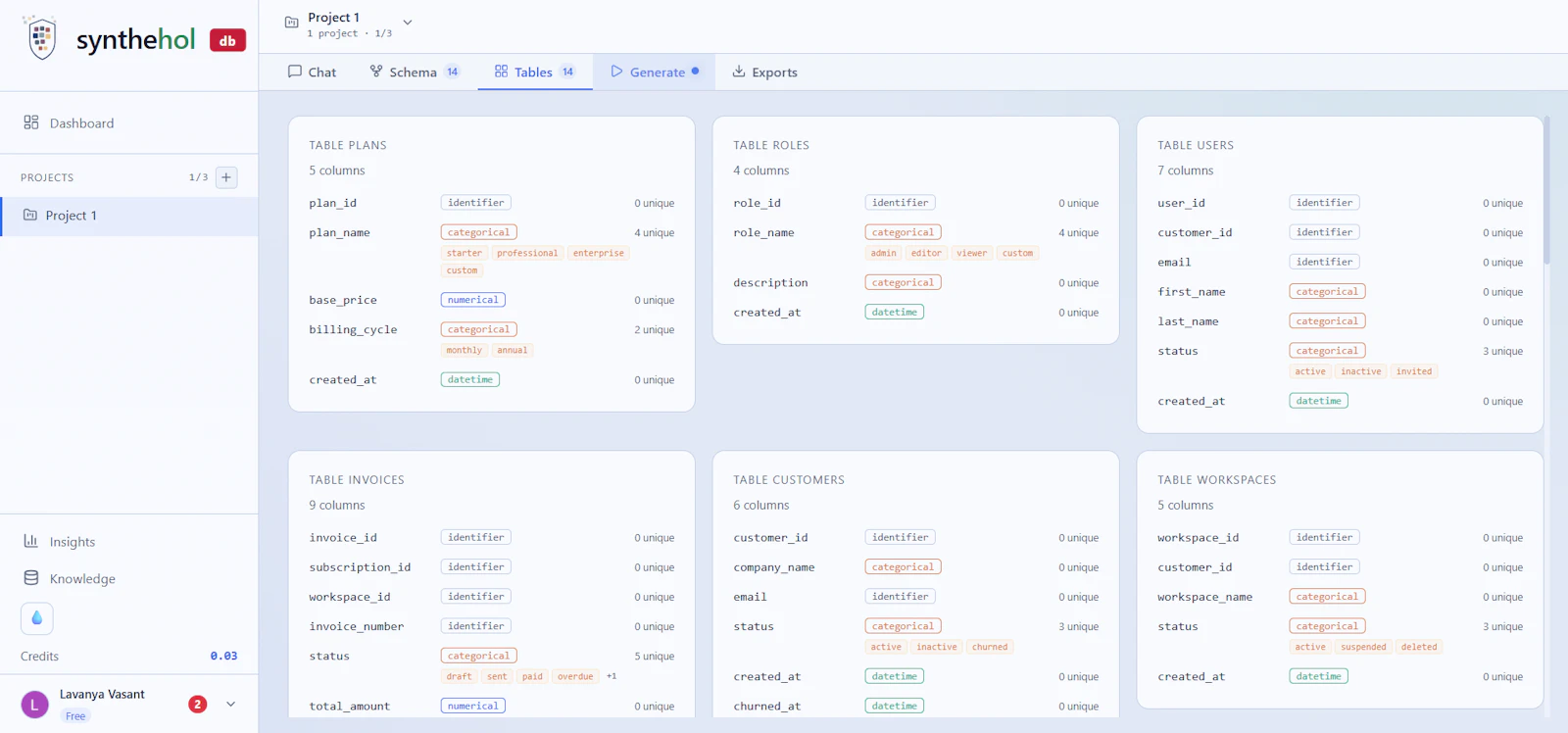Image resolution: width=1568 pixels, height=733 pixels.
Task: Click the base_price numerical tag
Action: 473,300
